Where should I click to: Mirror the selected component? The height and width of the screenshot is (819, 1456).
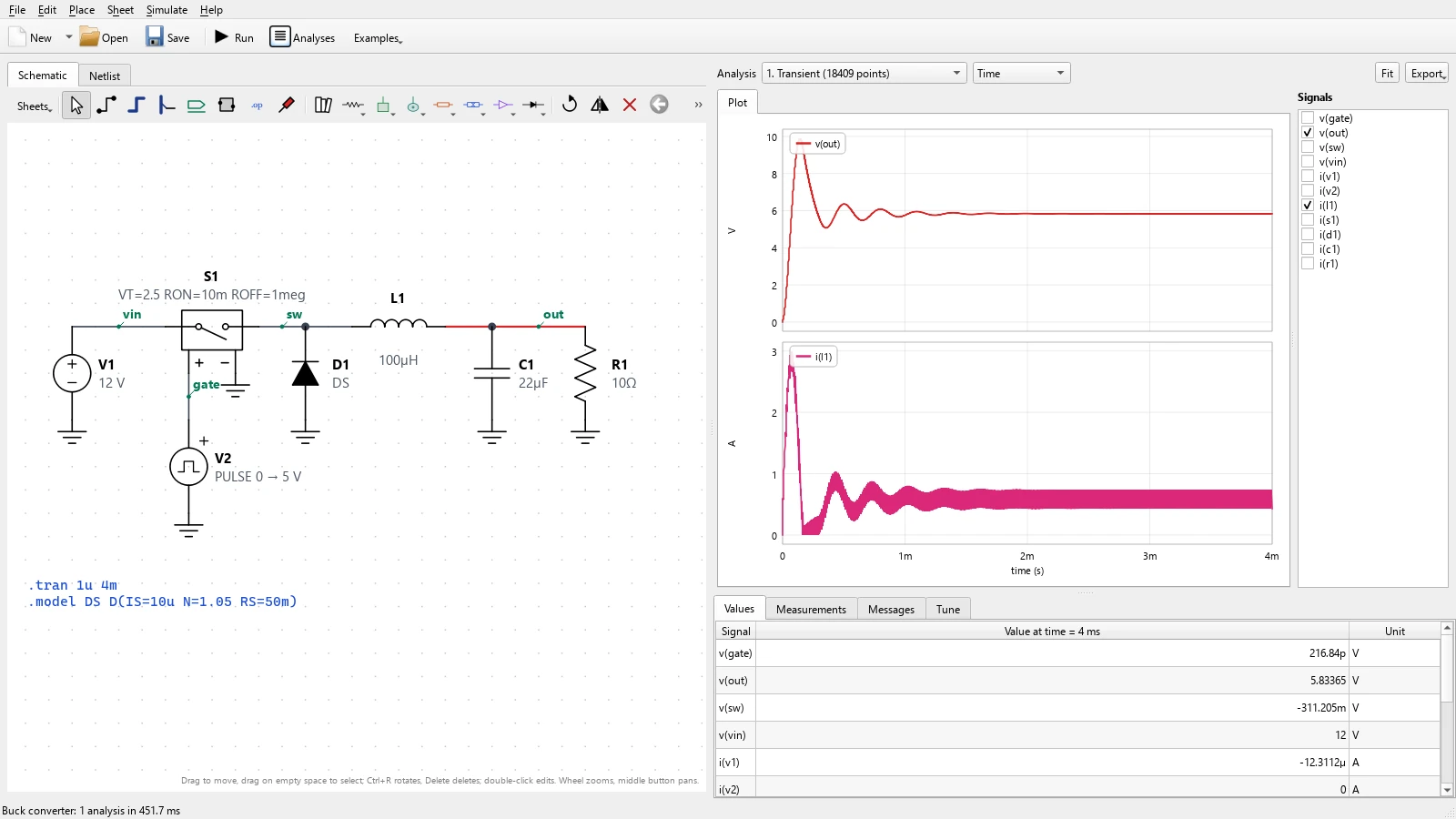coord(600,105)
